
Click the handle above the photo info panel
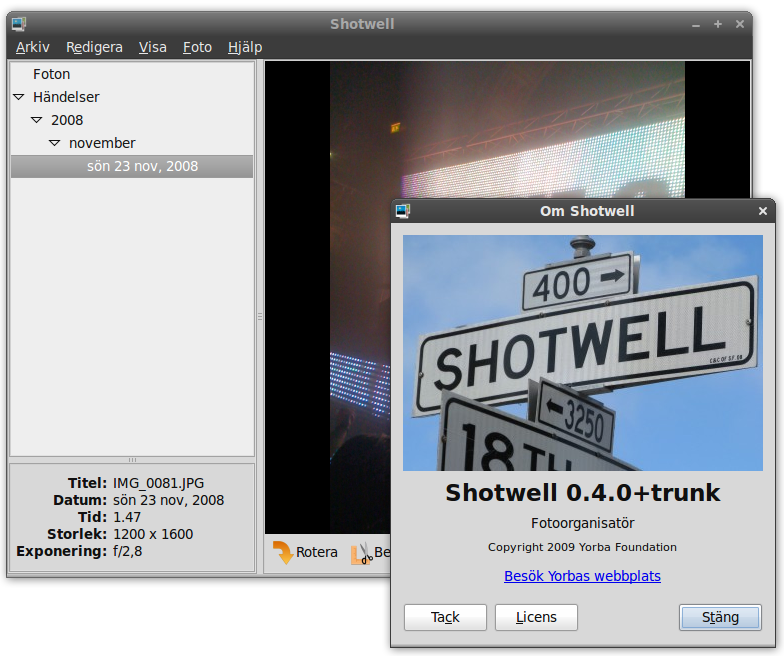pyautogui.click(x=132, y=460)
